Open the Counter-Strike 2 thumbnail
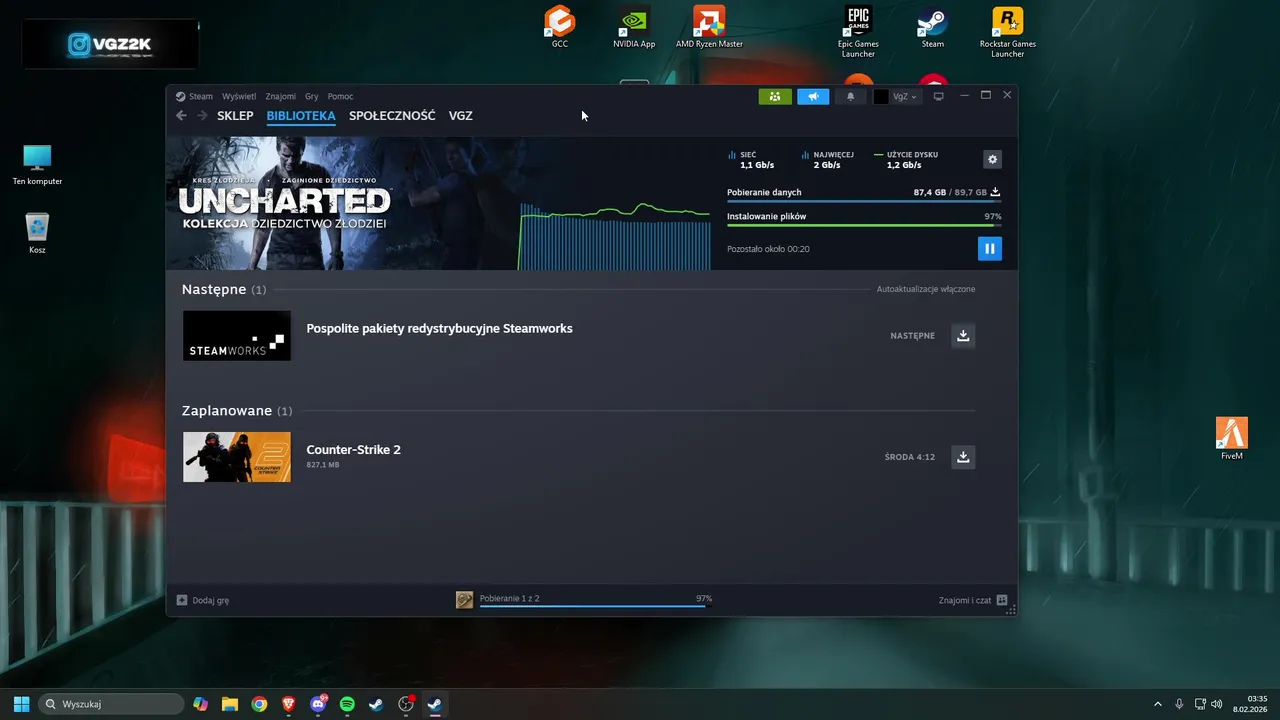1280x720 pixels. click(237, 457)
